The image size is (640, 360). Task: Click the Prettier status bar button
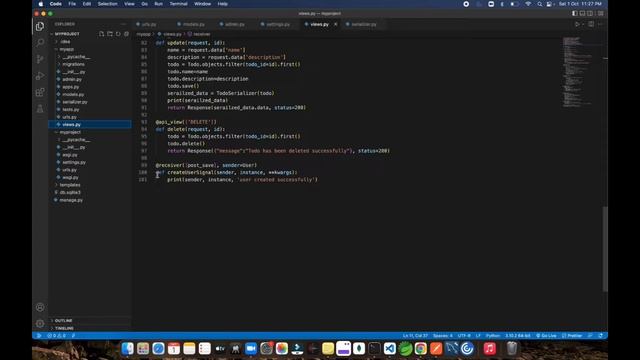pyautogui.click(x=572, y=336)
